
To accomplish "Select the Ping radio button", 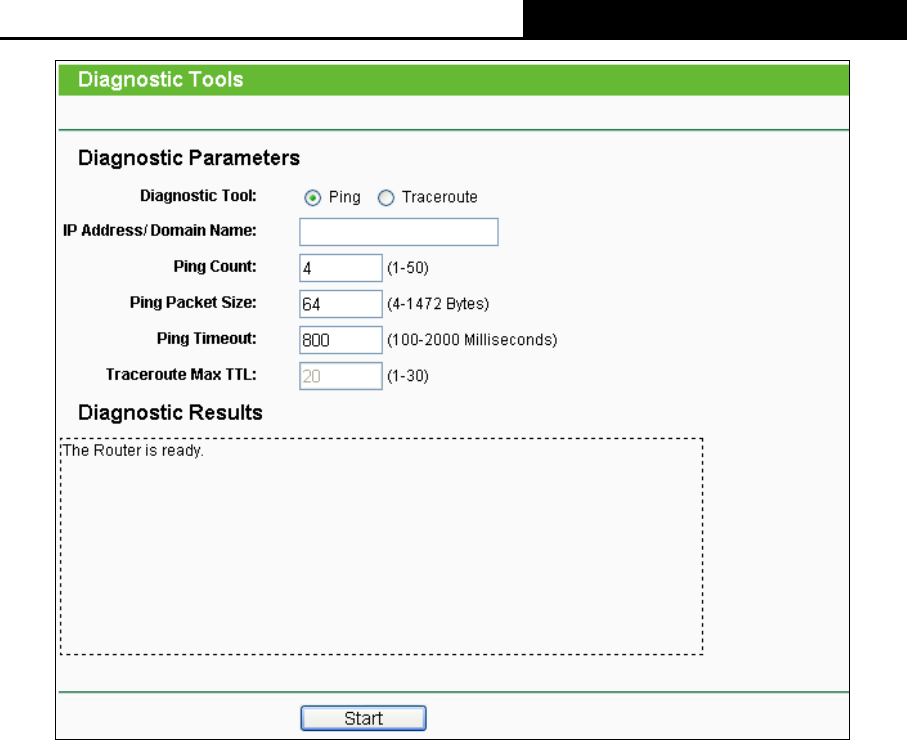I will pyautogui.click(x=312, y=198).
